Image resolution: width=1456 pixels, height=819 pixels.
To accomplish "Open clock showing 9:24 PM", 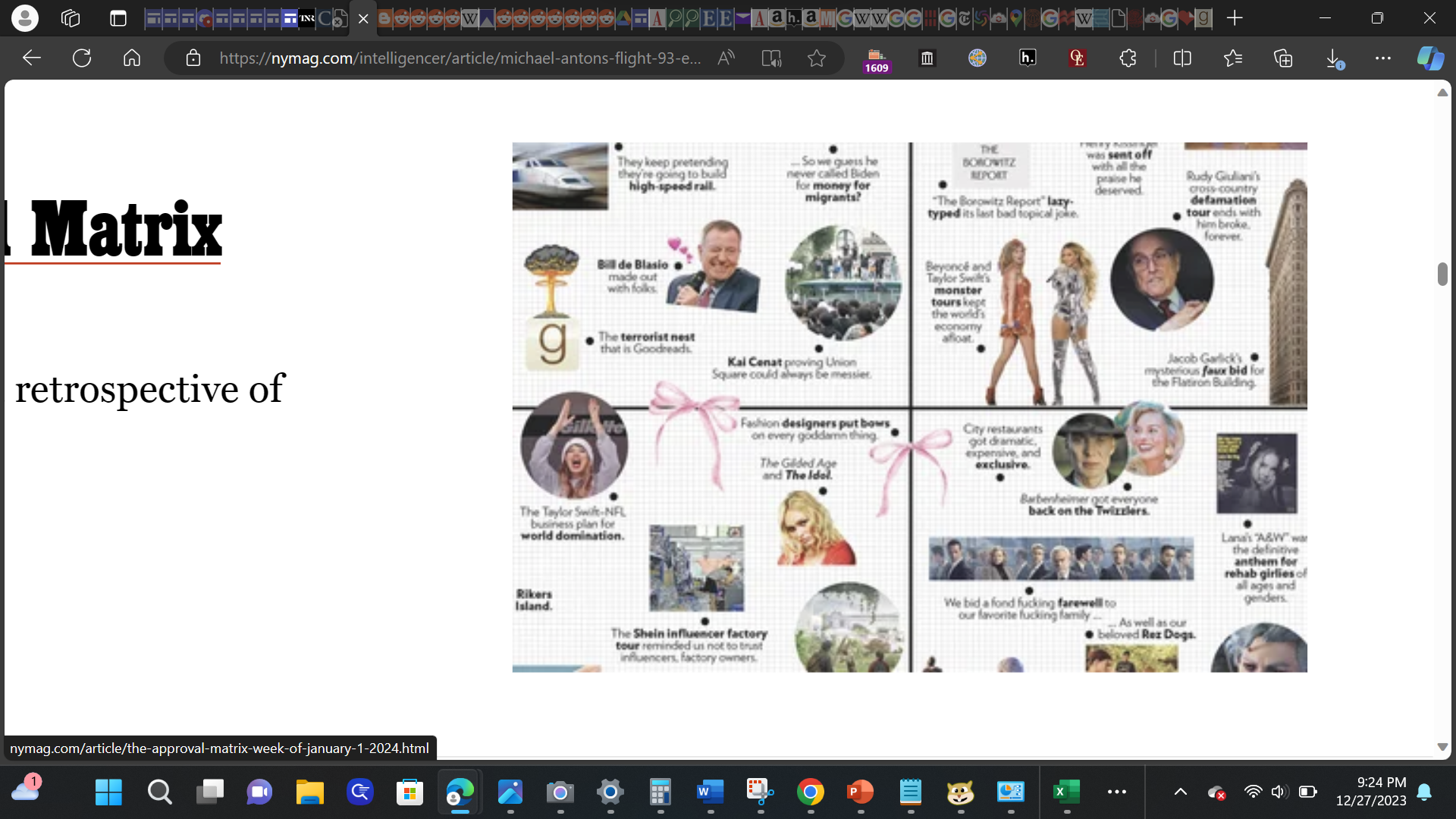I will click(x=1371, y=791).
